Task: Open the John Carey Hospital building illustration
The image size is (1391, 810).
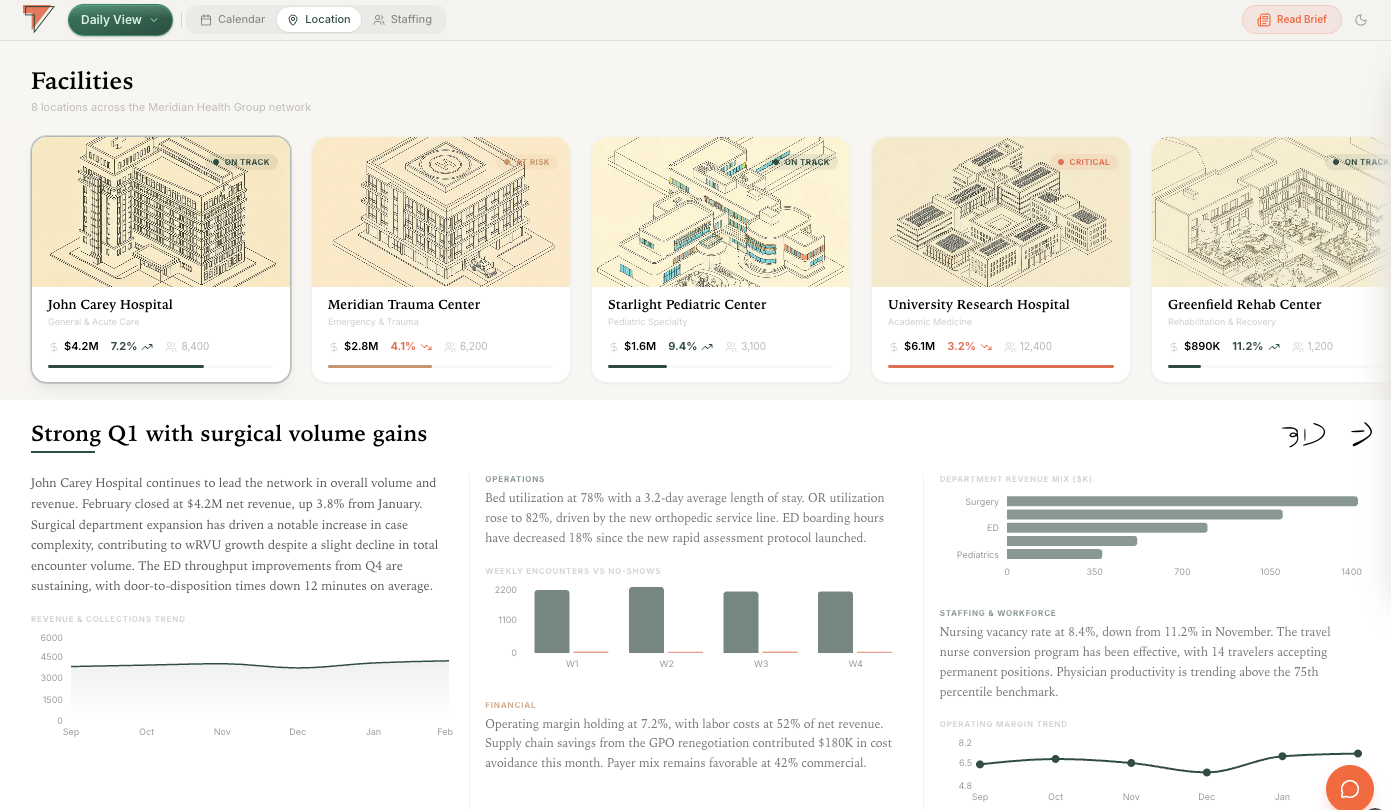Action: click(161, 212)
